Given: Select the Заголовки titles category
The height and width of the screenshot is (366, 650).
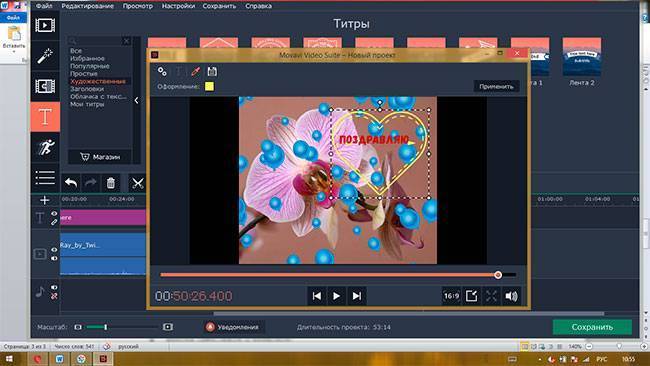Looking at the screenshot, I should pos(87,89).
